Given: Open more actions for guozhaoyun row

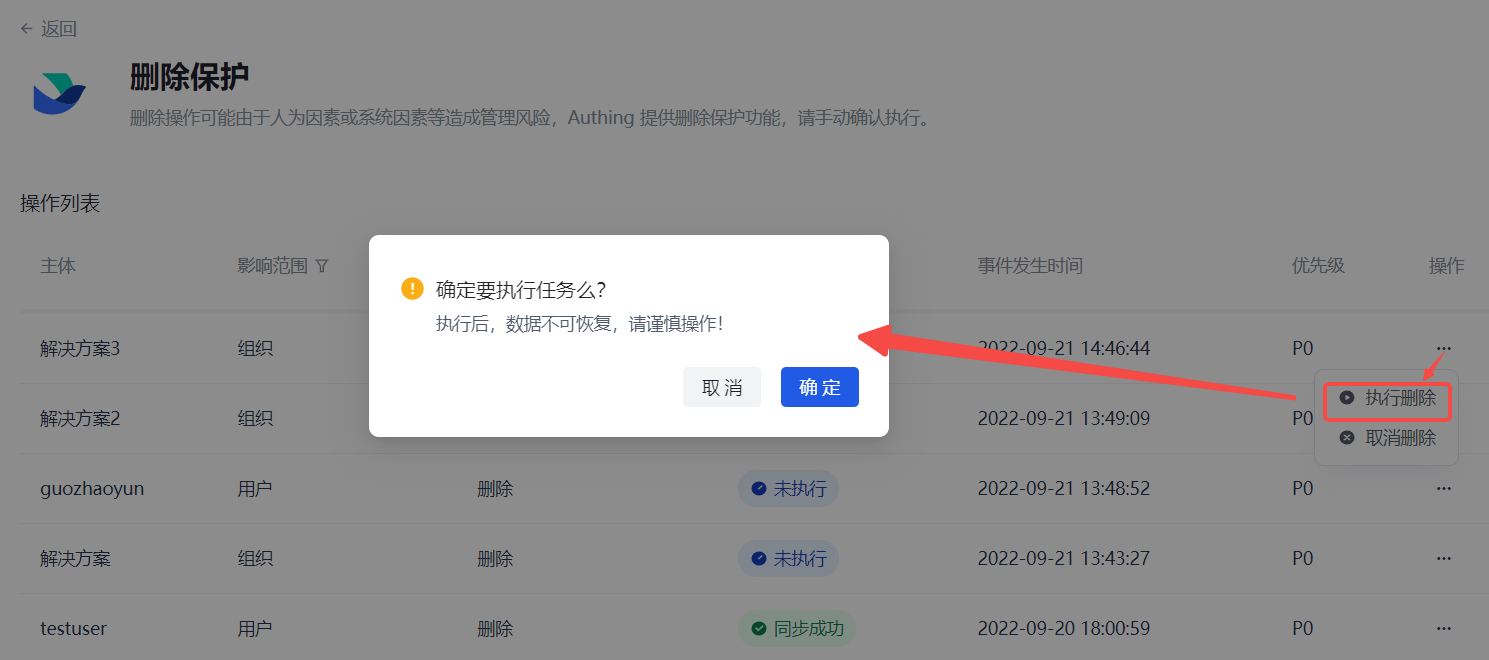Looking at the screenshot, I should tap(1443, 488).
